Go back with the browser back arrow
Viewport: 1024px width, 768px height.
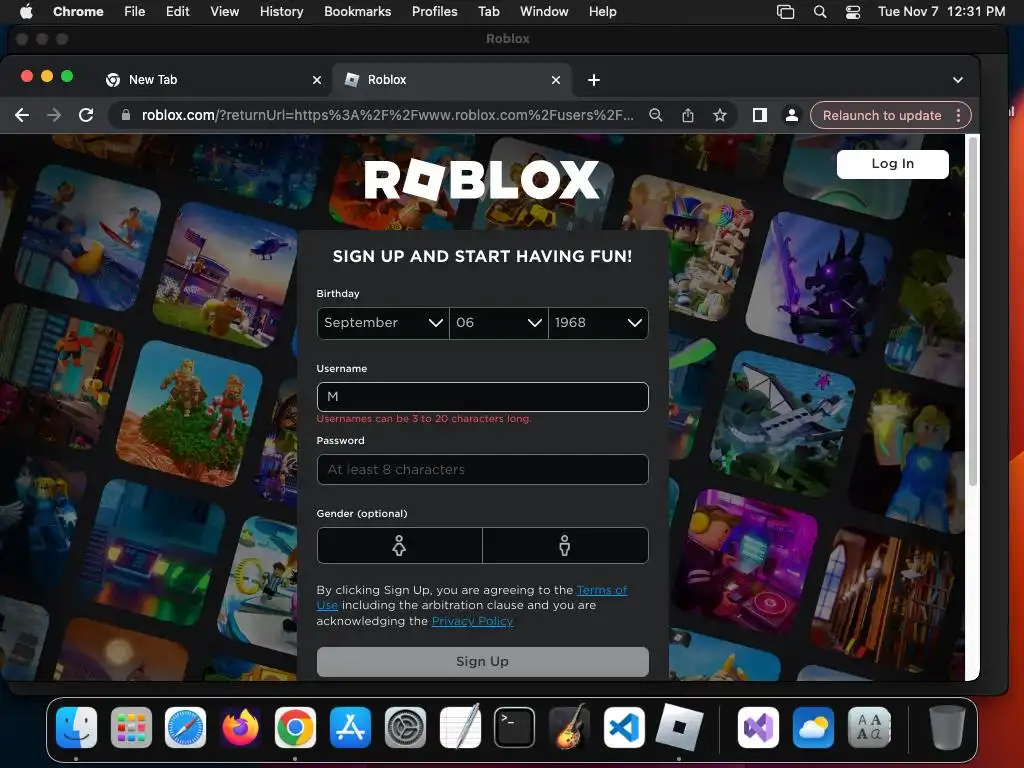point(22,116)
